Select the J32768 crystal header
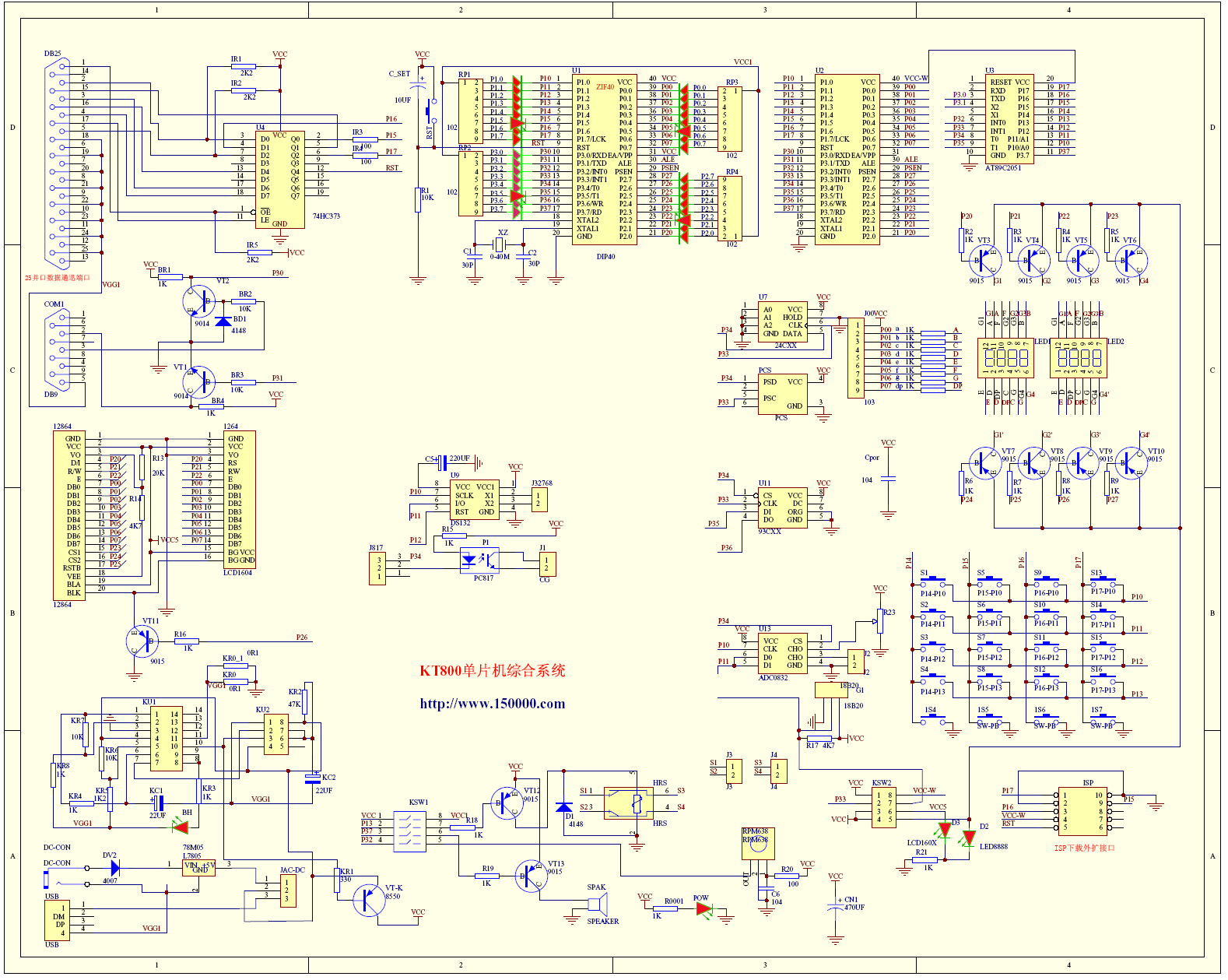1228x980 pixels. click(x=539, y=500)
